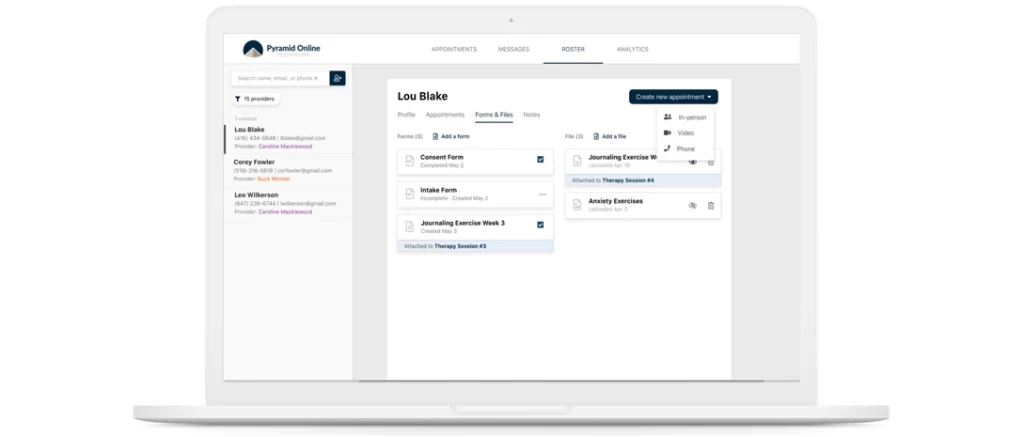Toggle the Journaling Exercise Week 3 checkbox
Image resolution: width=1024 pixels, height=437 pixels.
[541, 225]
